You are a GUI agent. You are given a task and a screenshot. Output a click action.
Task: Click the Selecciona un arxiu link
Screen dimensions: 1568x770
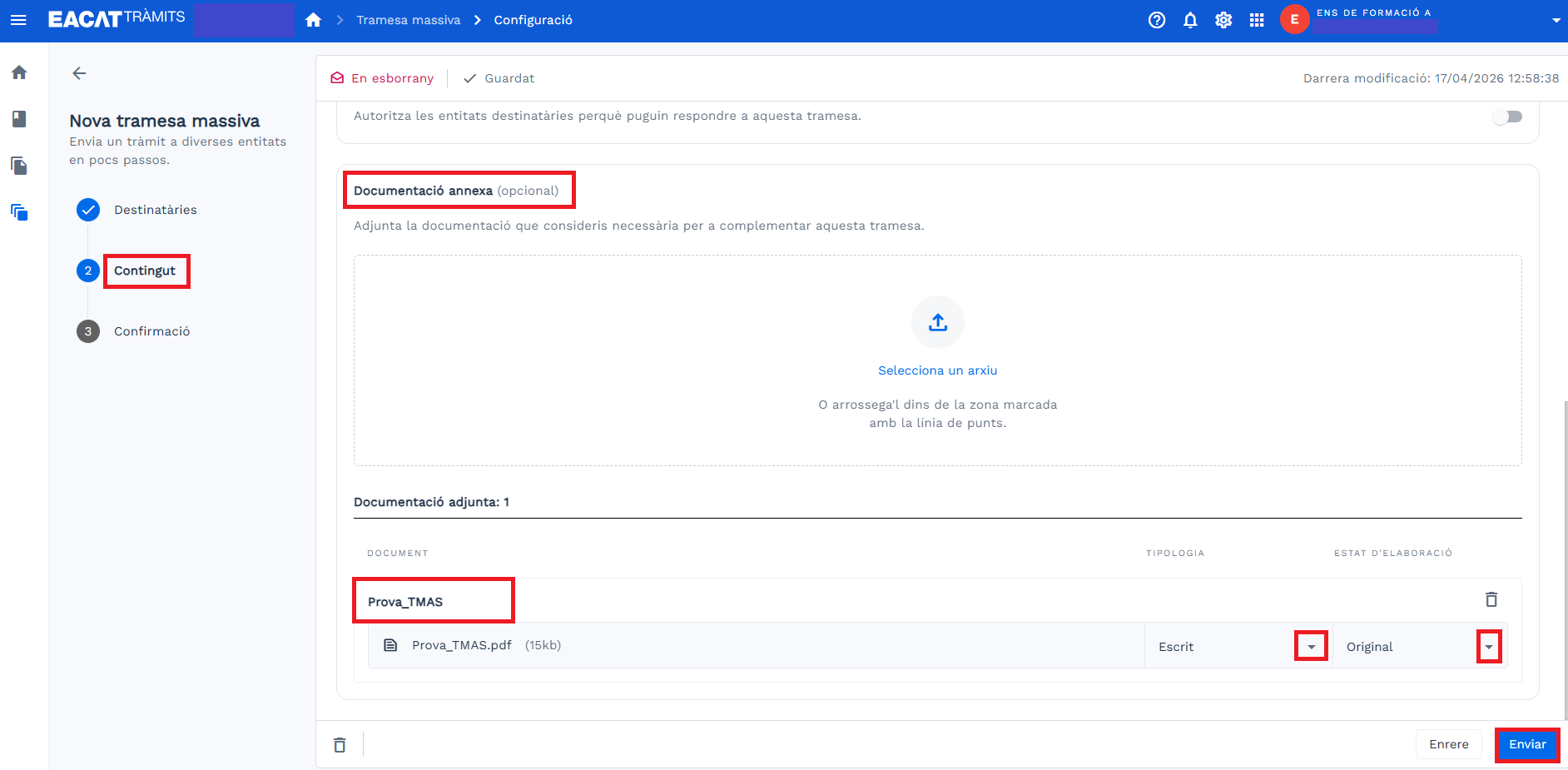(937, 370)
